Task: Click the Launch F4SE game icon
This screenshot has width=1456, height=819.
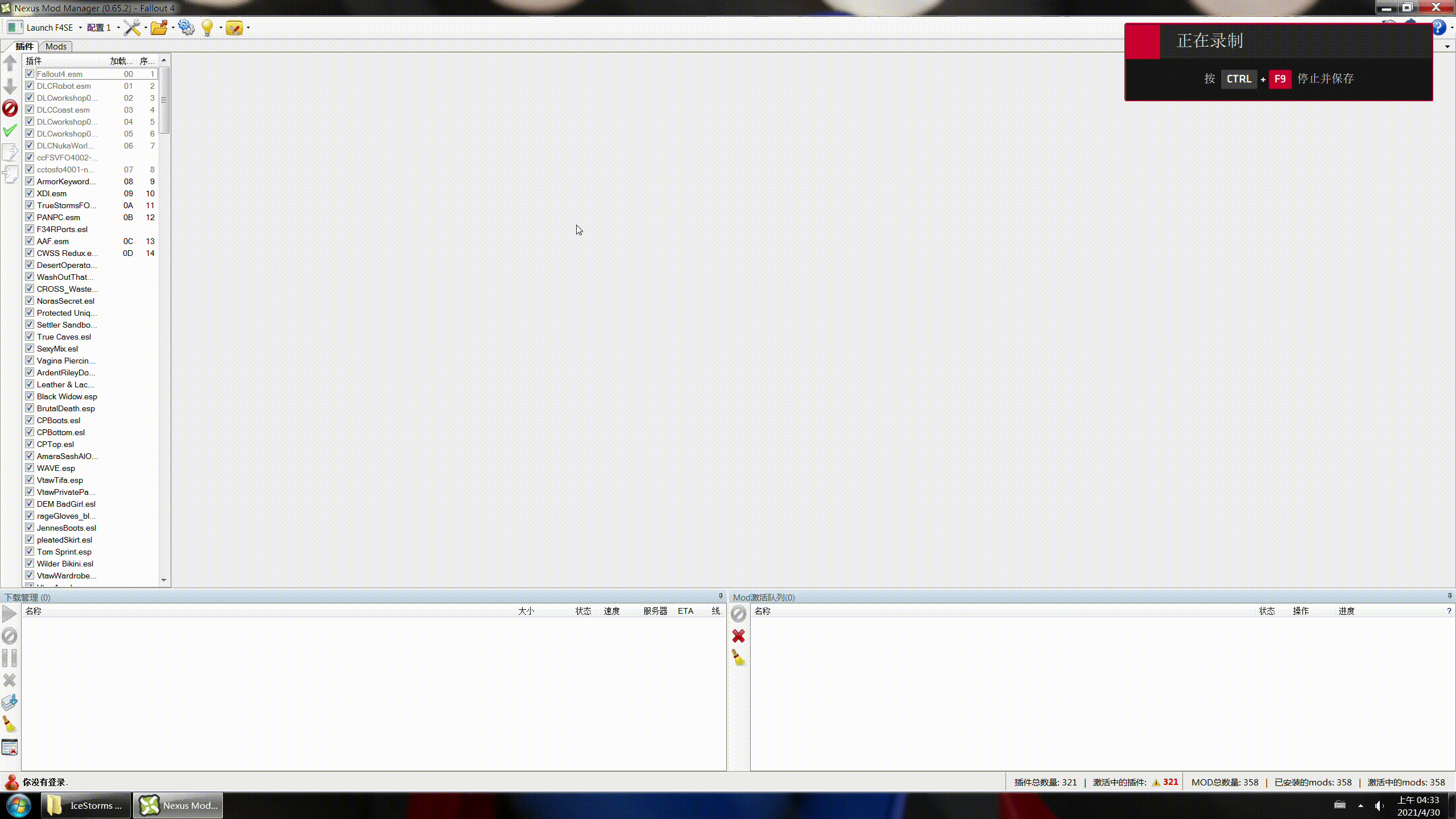Action: coord(15,27)
